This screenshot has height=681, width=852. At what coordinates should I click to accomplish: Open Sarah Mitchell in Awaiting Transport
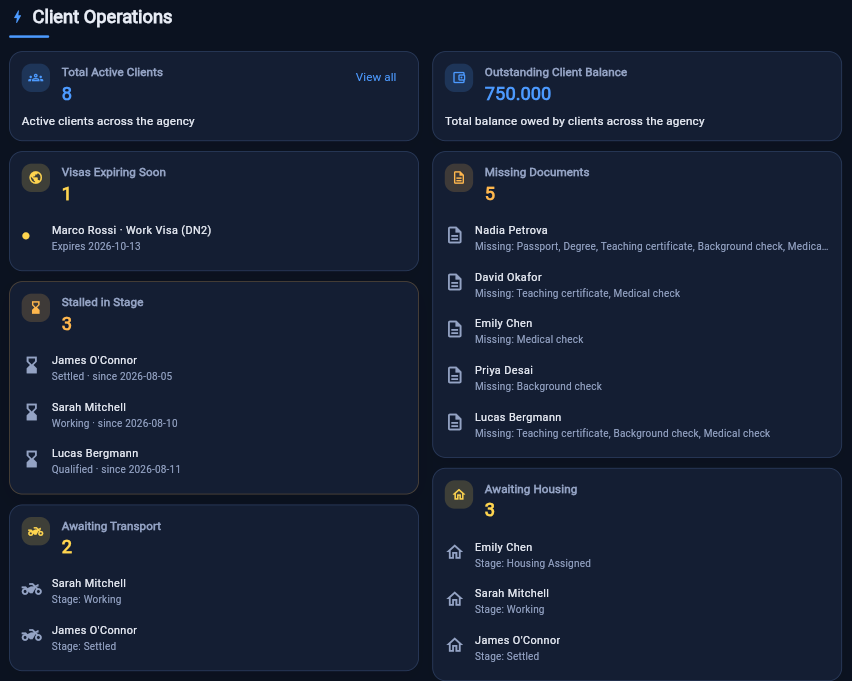(x=89, y=583)
